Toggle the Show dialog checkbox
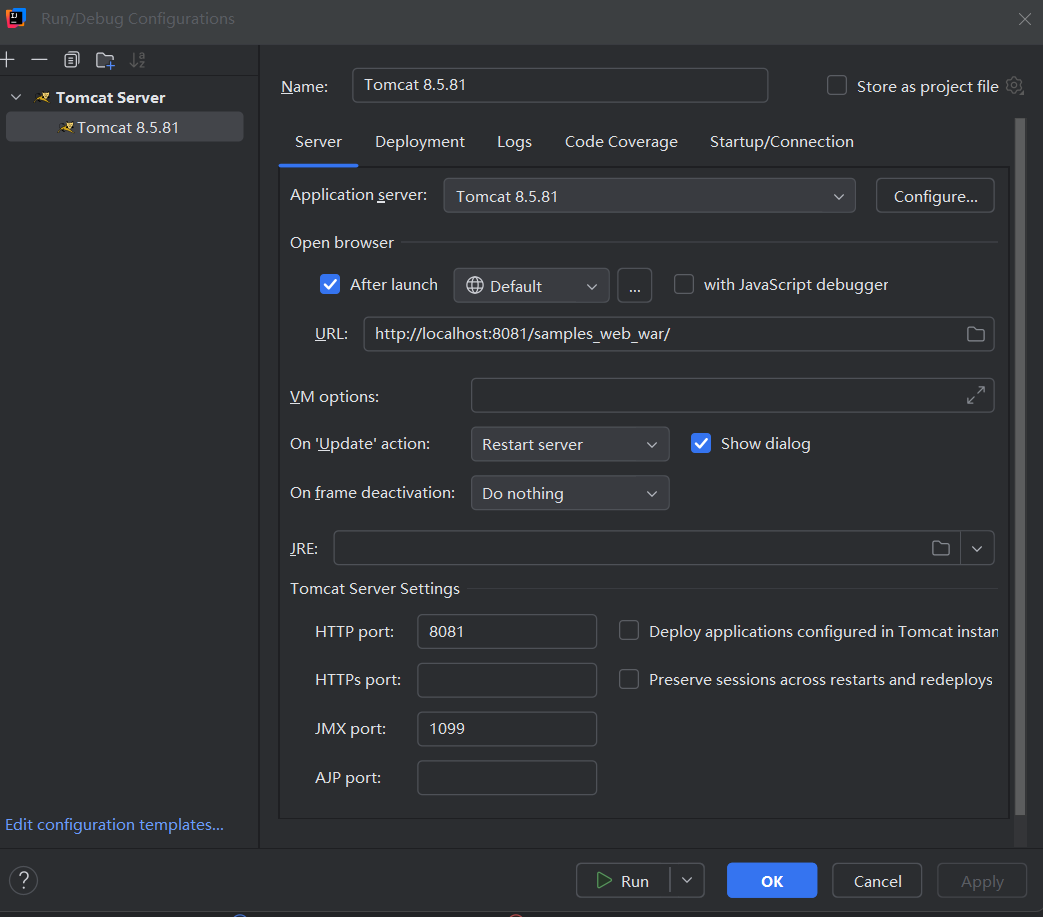This screenshot has height=917, width=1043. 700,444
